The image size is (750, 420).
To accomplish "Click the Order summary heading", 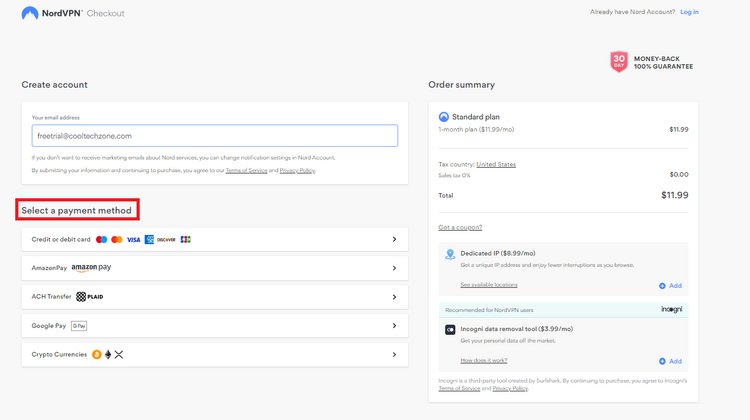I will tap(462, 85).
